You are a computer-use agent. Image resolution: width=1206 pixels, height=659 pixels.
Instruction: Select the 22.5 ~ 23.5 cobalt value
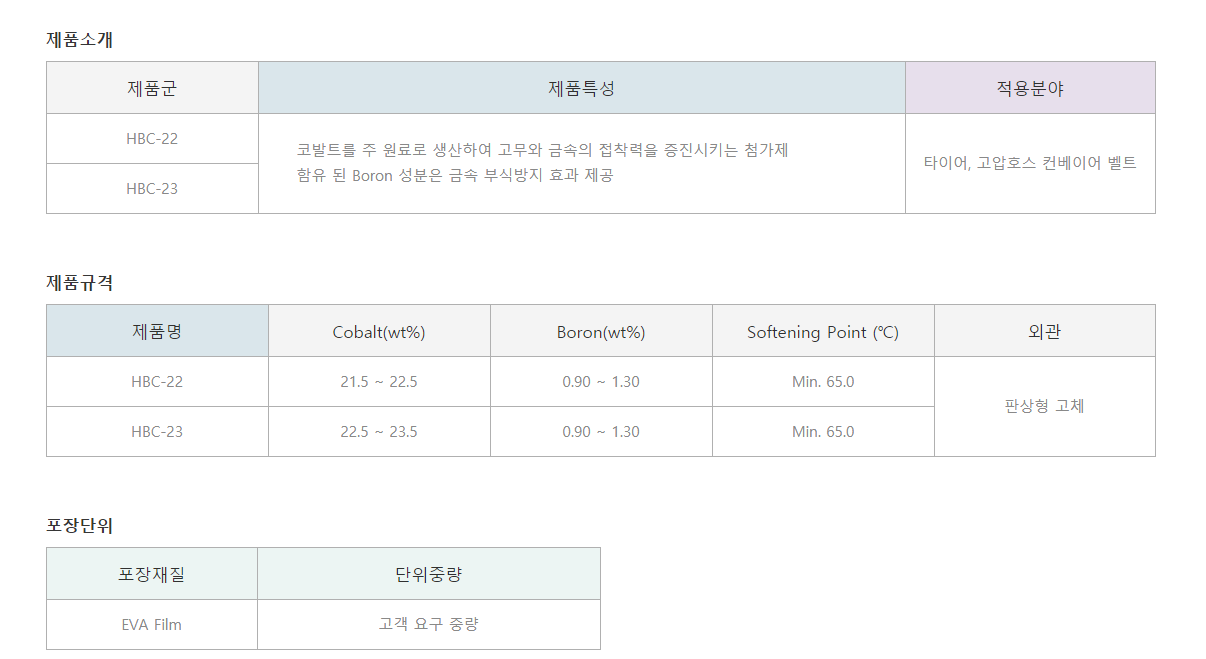click(x=379, y=432)
